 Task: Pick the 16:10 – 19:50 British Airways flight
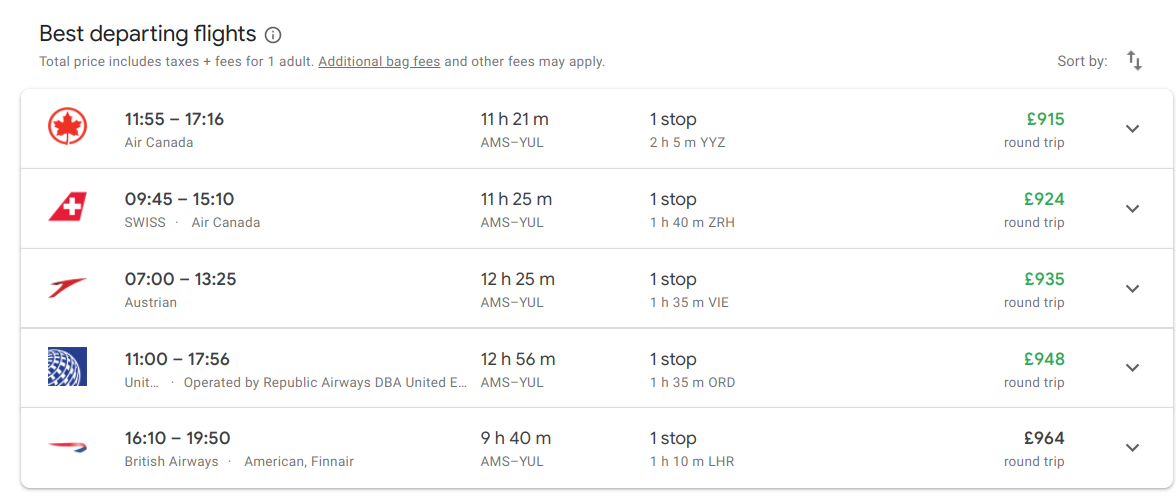pyautogui.click(x=177, y=439)
